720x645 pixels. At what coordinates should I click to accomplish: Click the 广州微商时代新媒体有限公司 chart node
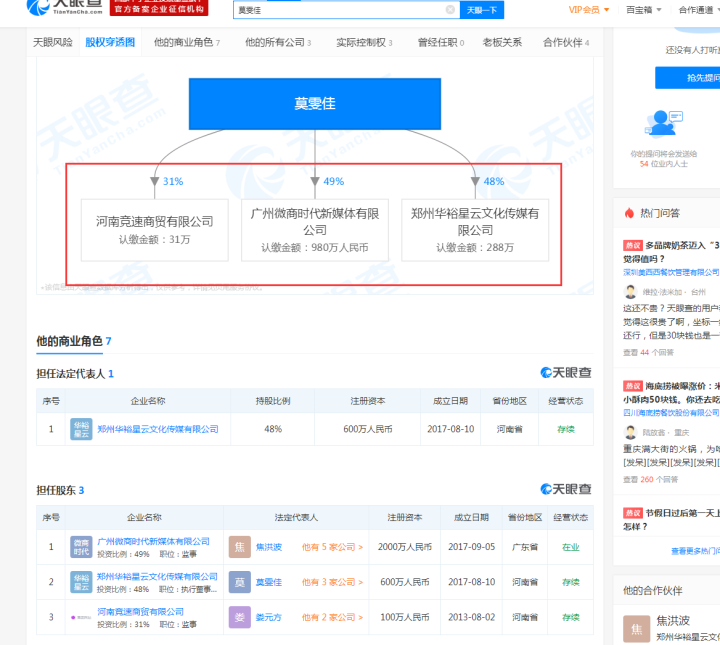point(315,230)
